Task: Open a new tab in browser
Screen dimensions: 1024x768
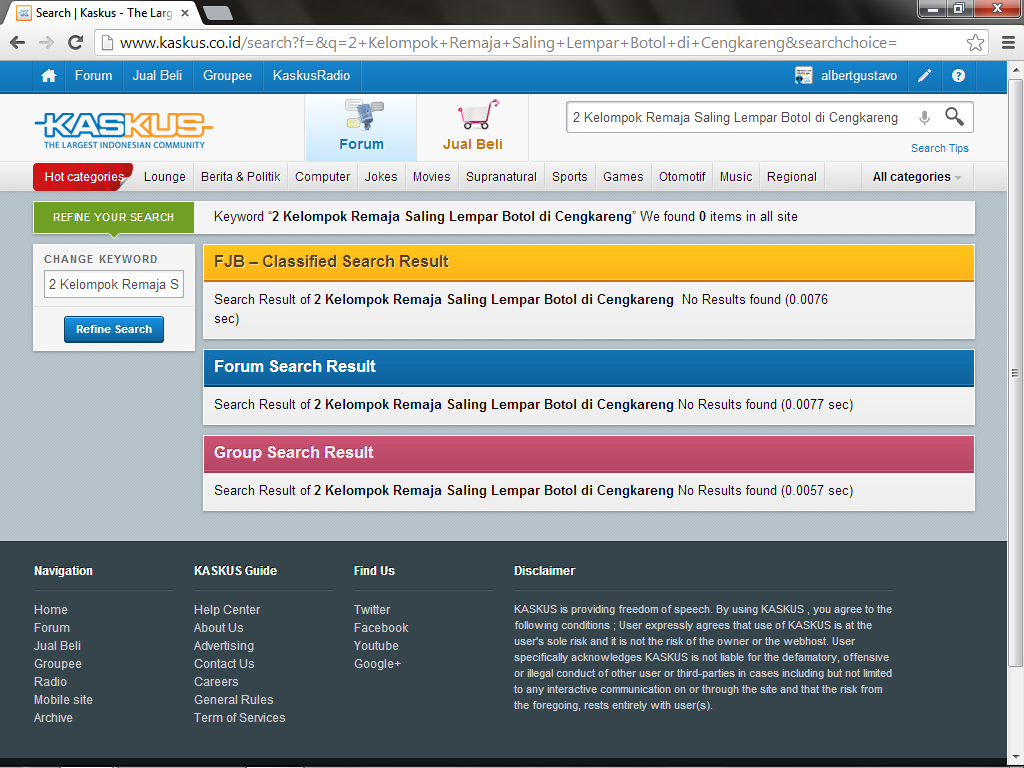Action: tap(217, 12)
